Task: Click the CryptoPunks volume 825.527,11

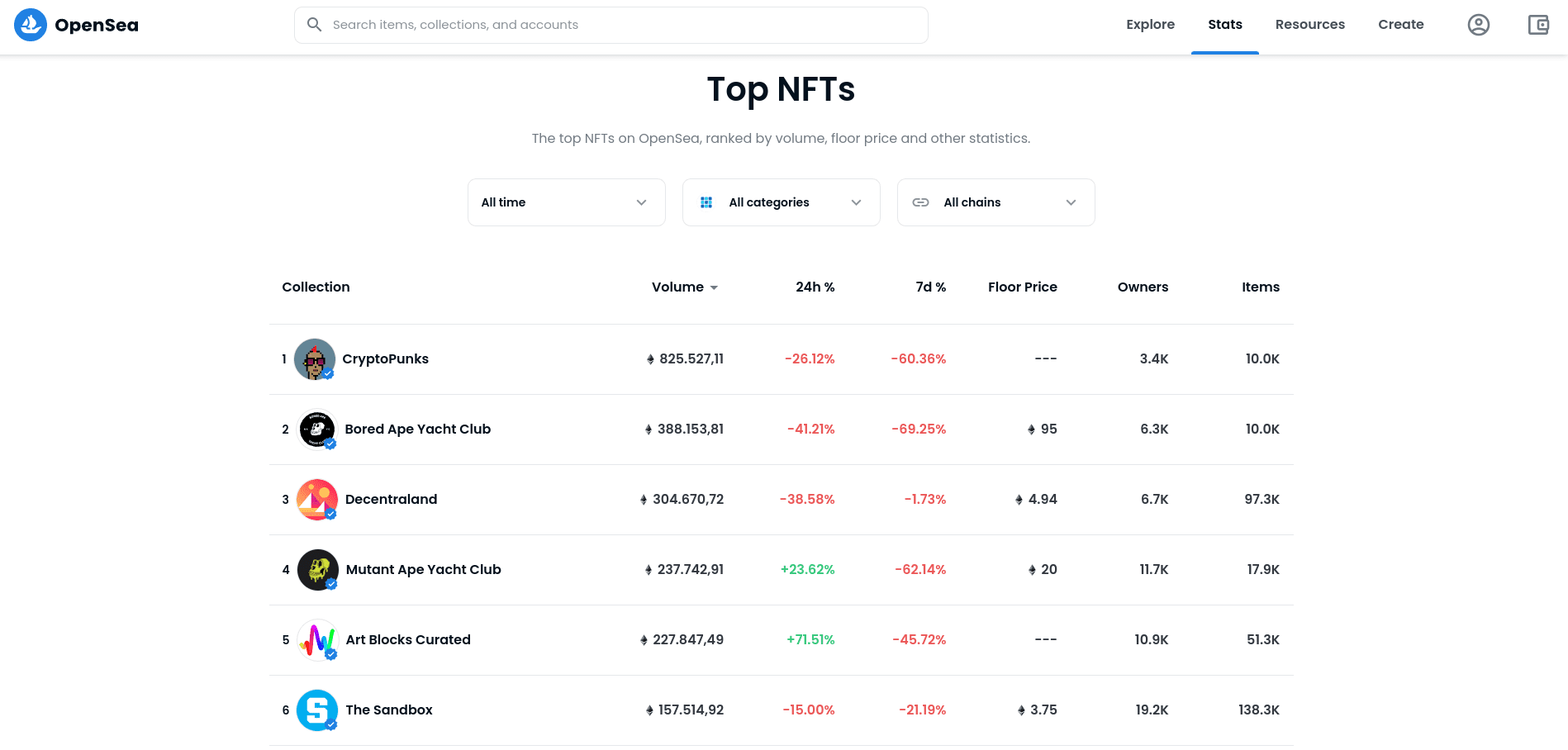Action: 691,359
